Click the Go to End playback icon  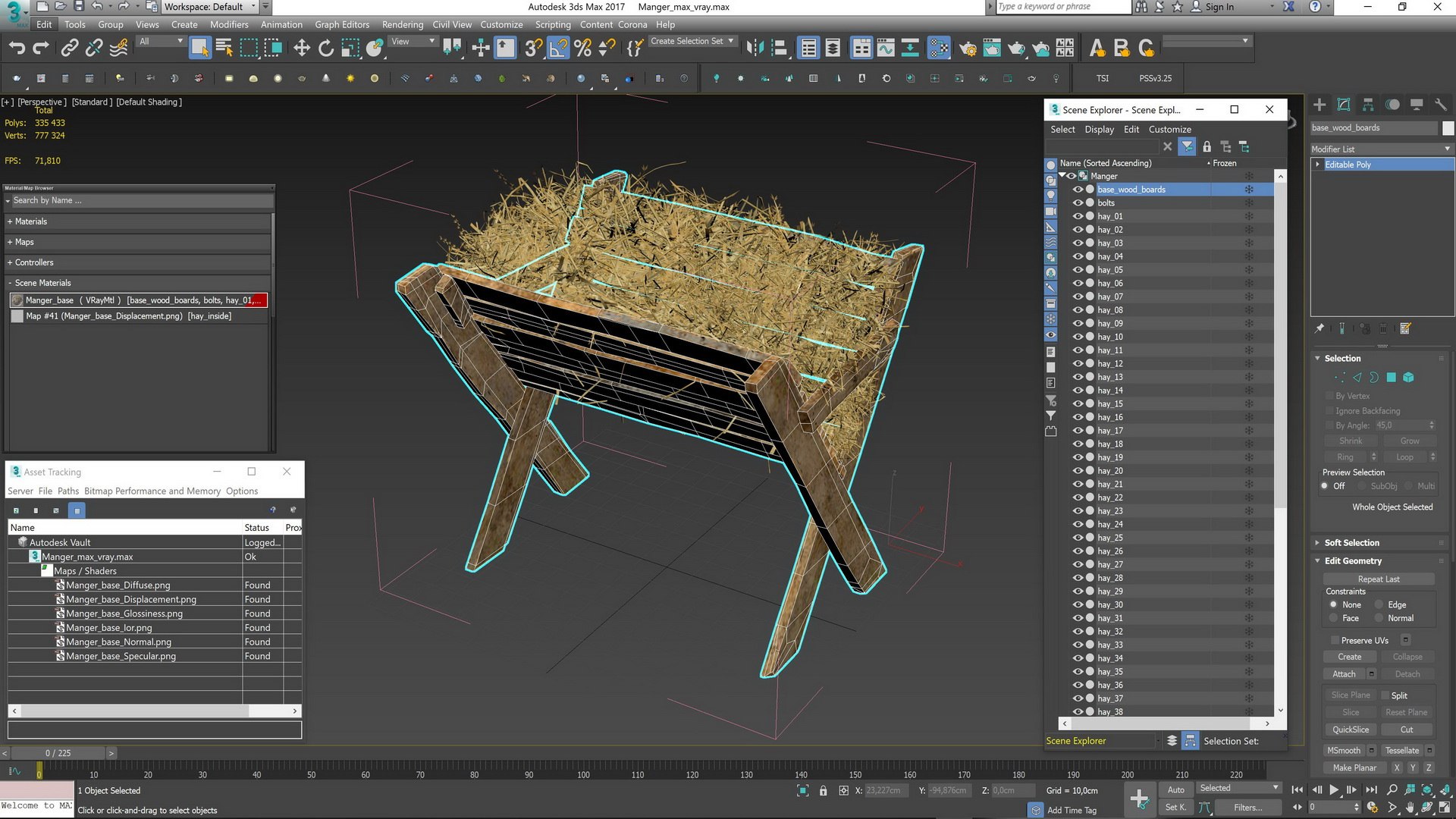tap(1371, 789)
